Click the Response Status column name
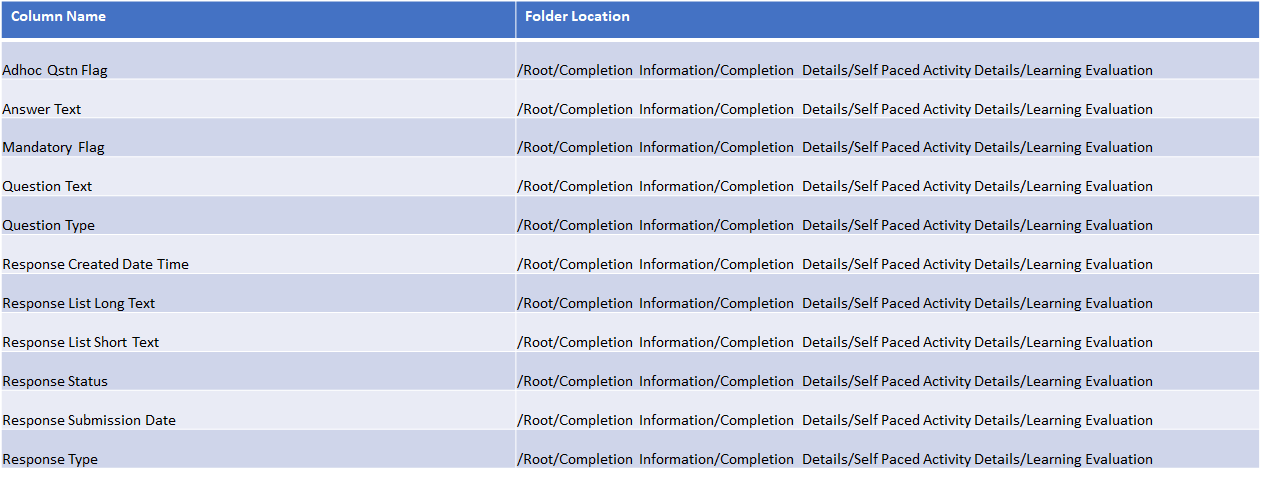This screenshot has height=478, width=1263. [55, 382]
